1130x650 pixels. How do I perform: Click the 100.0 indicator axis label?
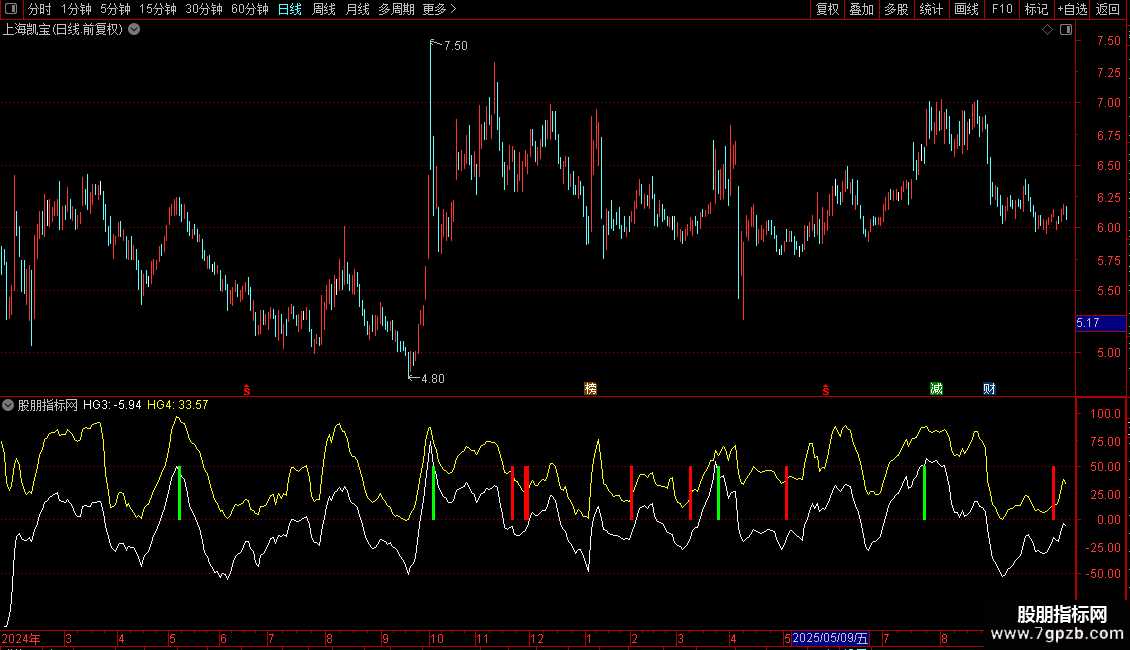click(1105, 414)
